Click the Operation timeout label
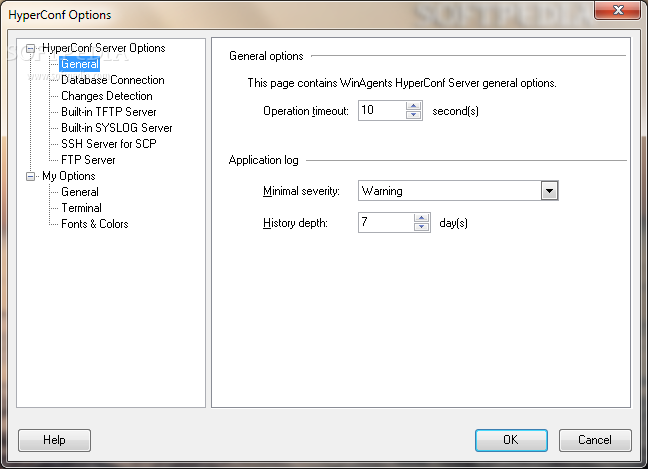The width and height of the screenshot is (648, 469). click(x=306, y=111)
